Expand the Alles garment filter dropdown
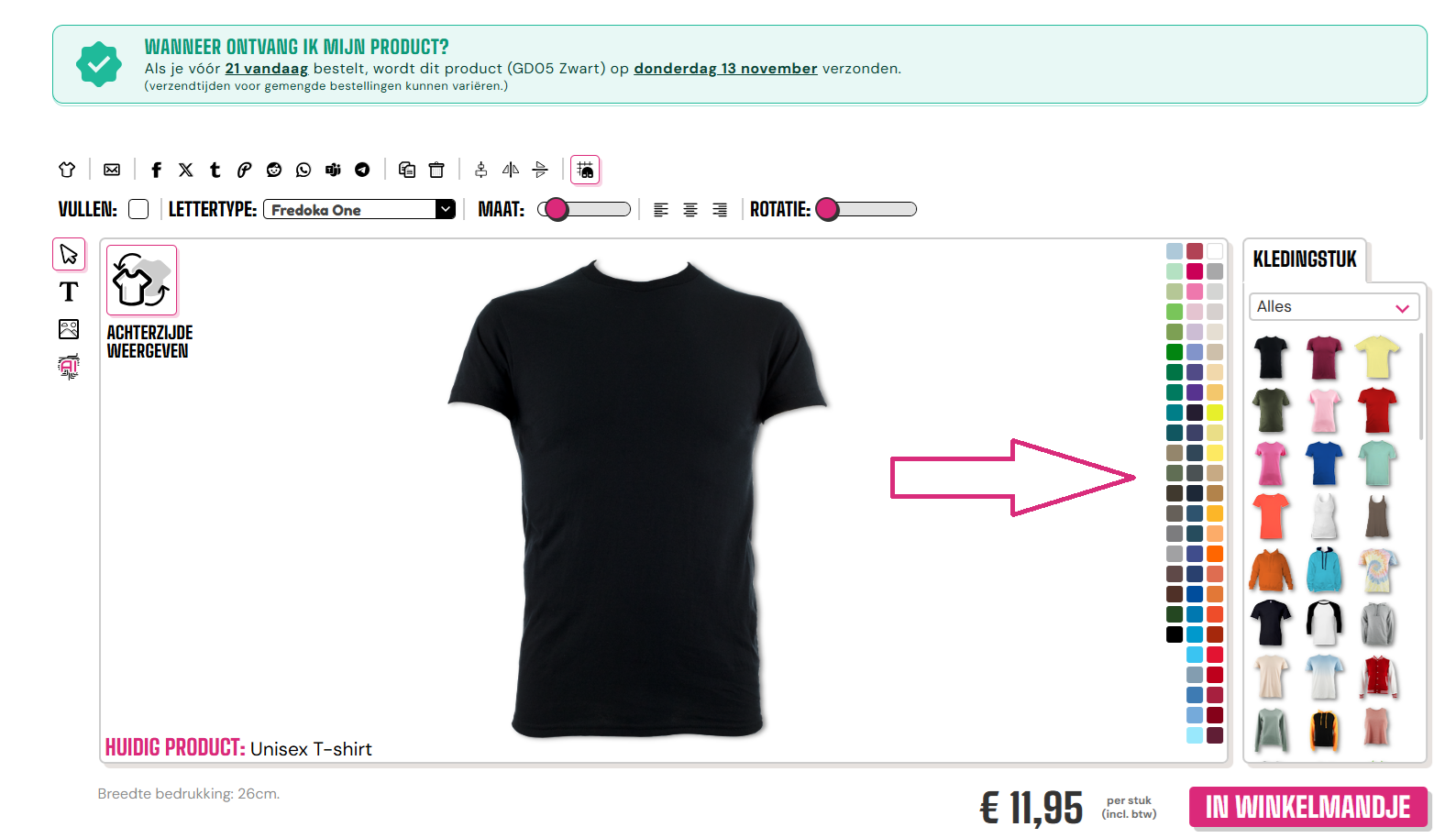 click(x=1334, y=307)
